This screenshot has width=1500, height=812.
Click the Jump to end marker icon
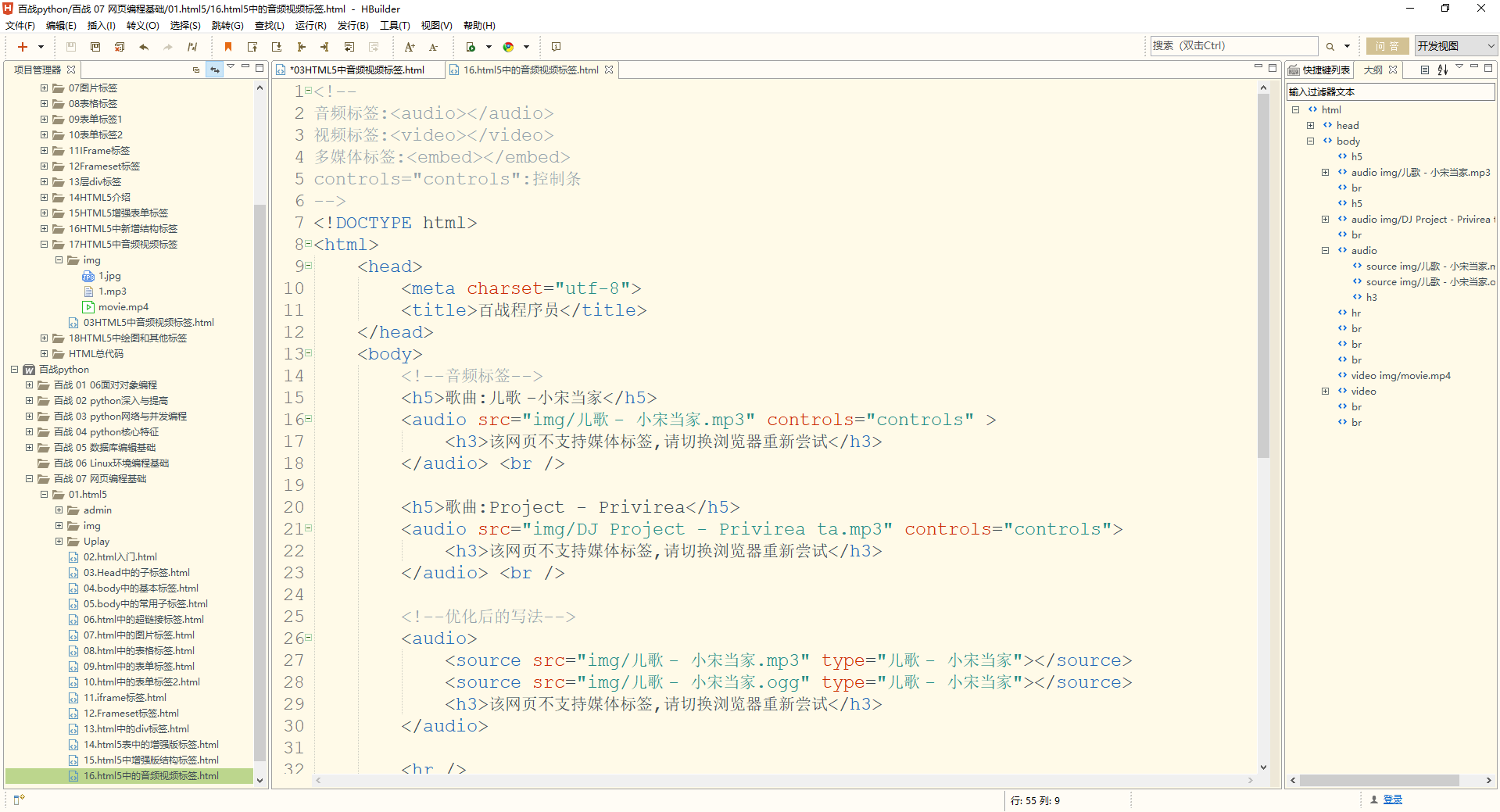[x=324, y=47]
